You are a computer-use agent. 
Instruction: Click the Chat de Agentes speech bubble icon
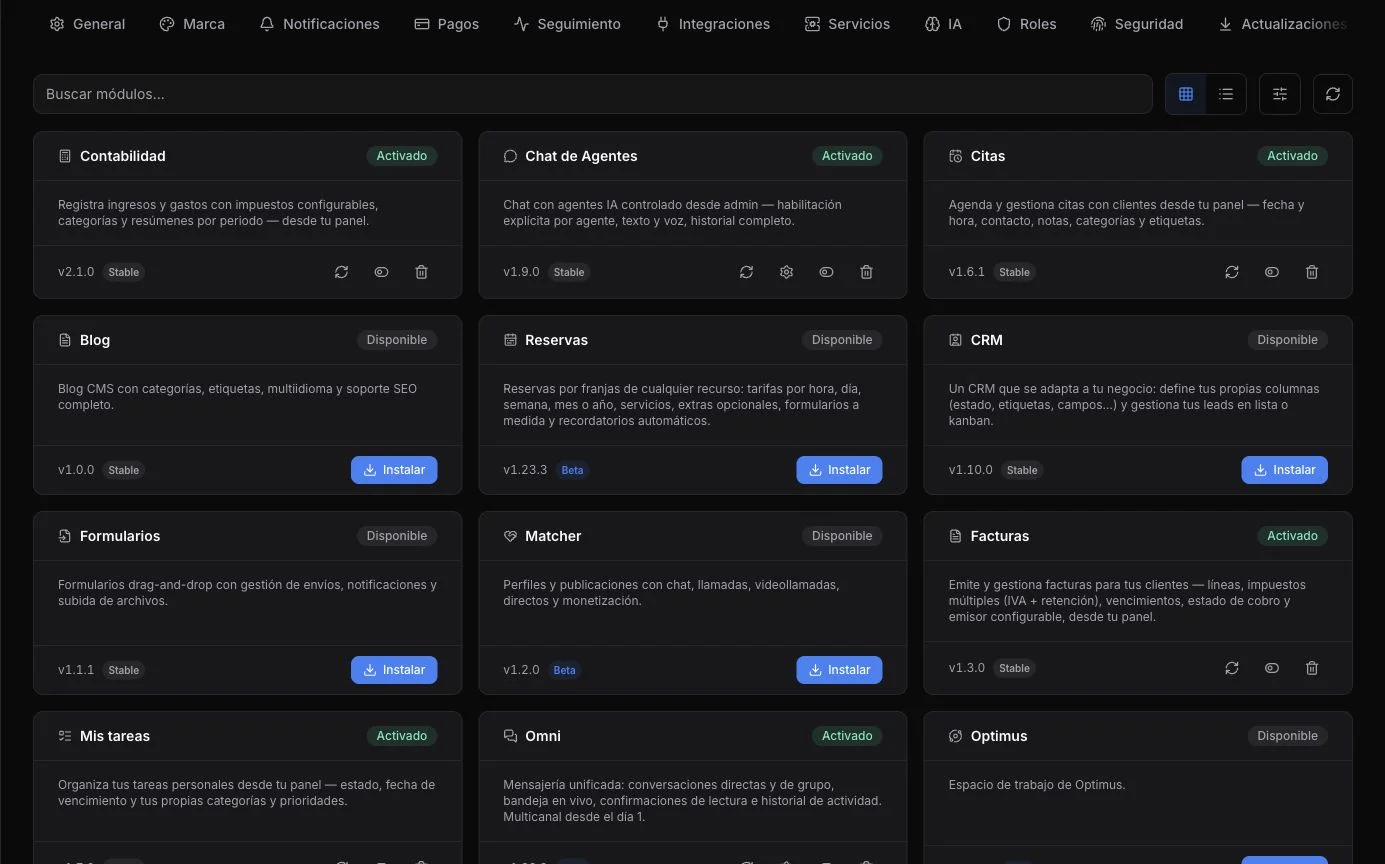point(510,156)
